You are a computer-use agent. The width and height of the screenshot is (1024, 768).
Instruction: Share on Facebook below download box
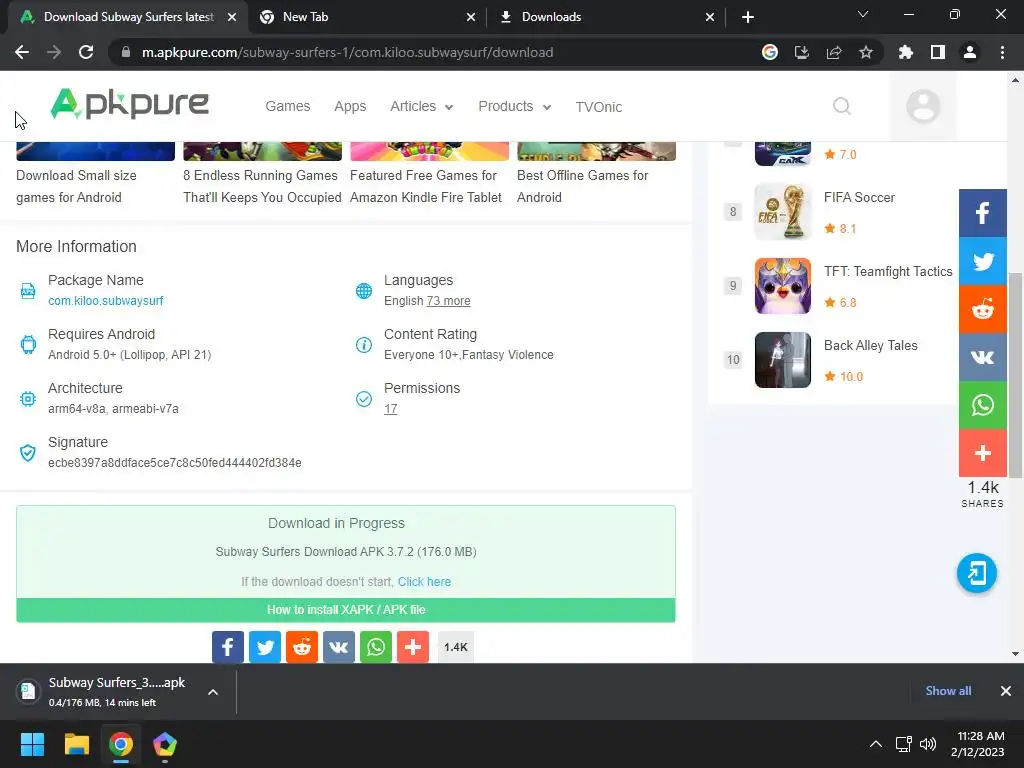click(228, 647)
